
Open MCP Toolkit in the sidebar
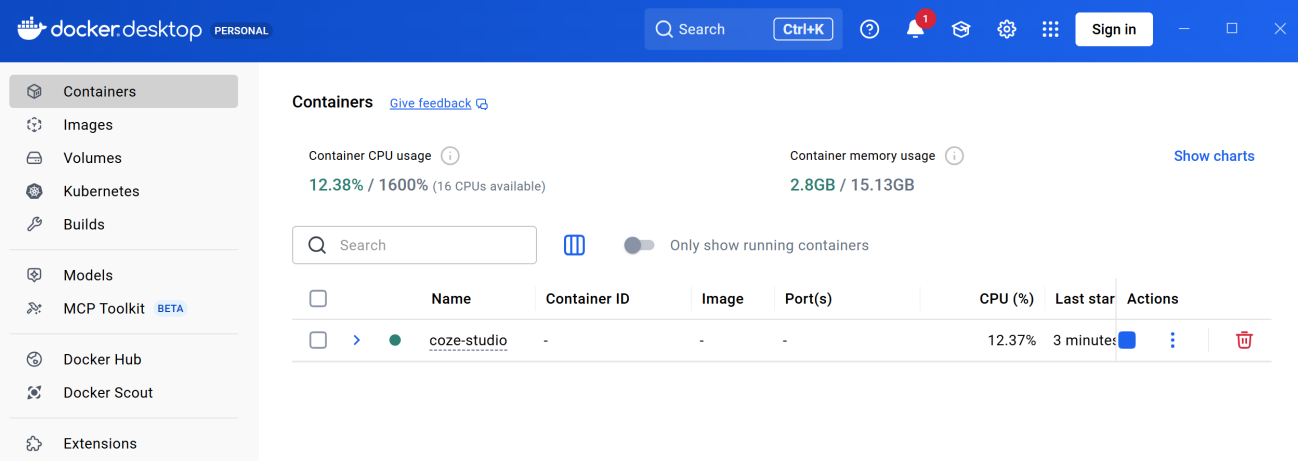(124, 308)
